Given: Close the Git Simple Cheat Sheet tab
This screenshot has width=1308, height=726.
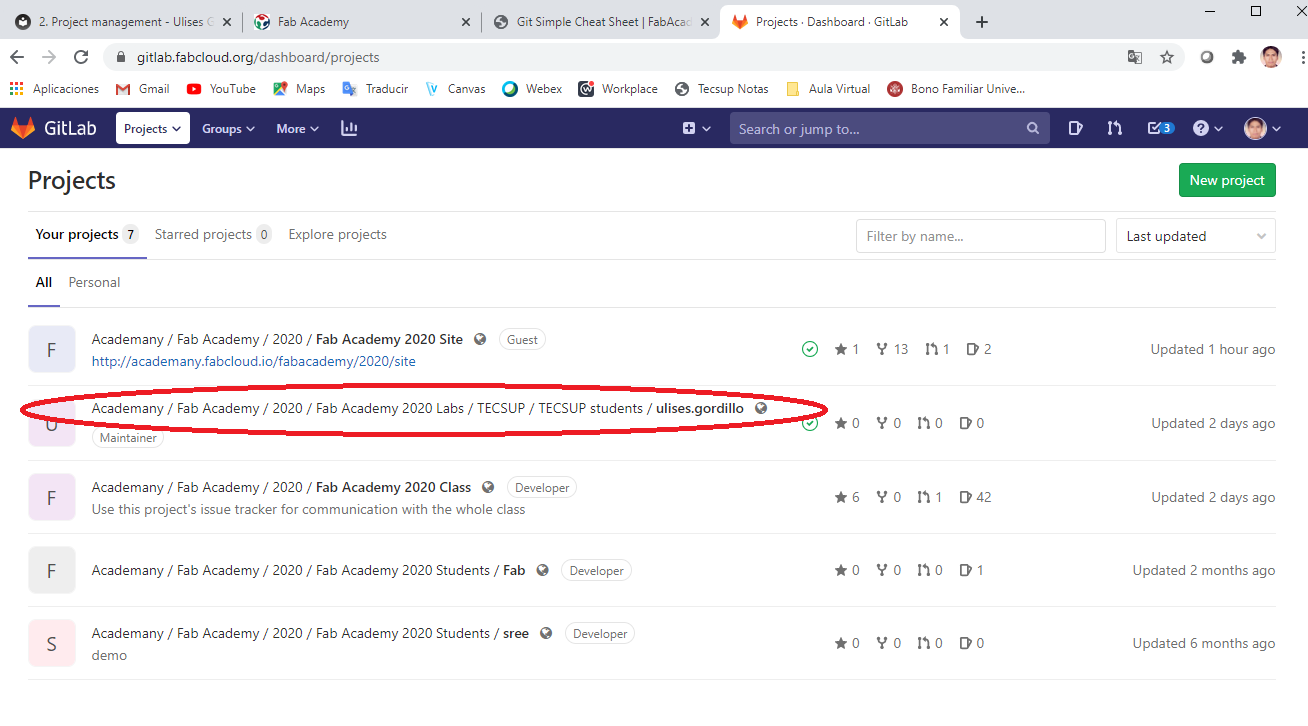Looking at the screenshot, I should (x=705, y=22).
